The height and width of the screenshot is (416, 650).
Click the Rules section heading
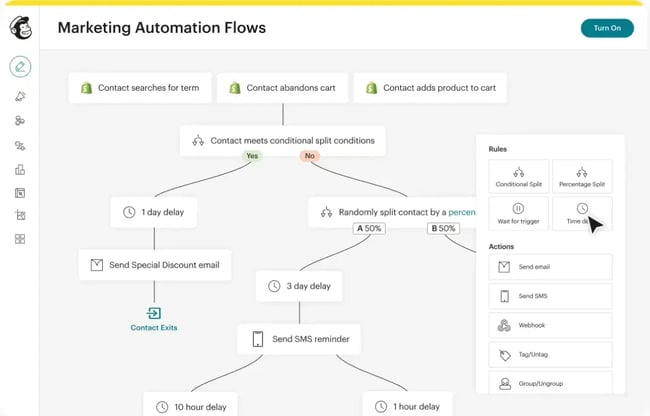tap(497, 149)
